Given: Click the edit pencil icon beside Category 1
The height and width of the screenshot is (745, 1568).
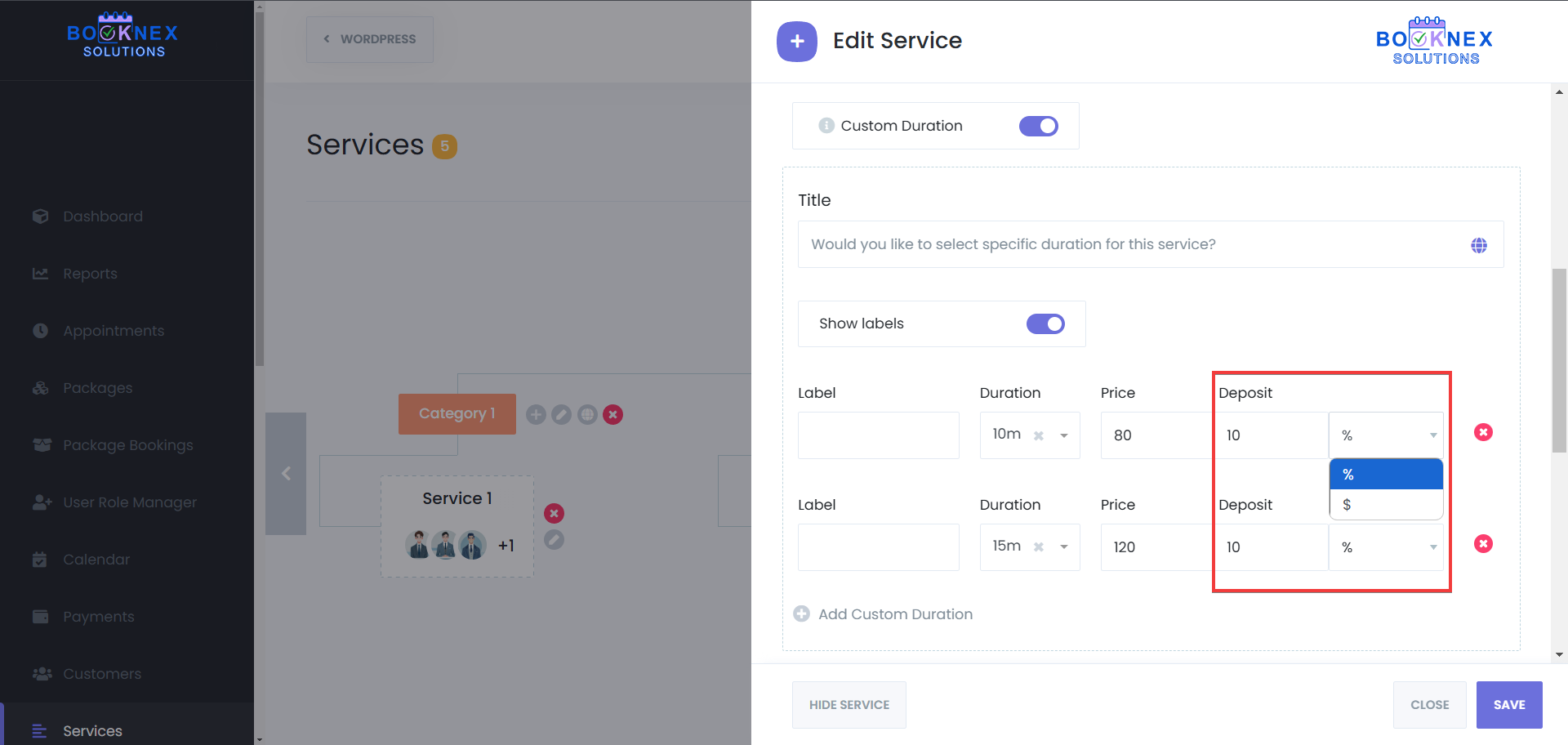Looking at the screenshot, I should pyautogui.click(x=561, y=415).
